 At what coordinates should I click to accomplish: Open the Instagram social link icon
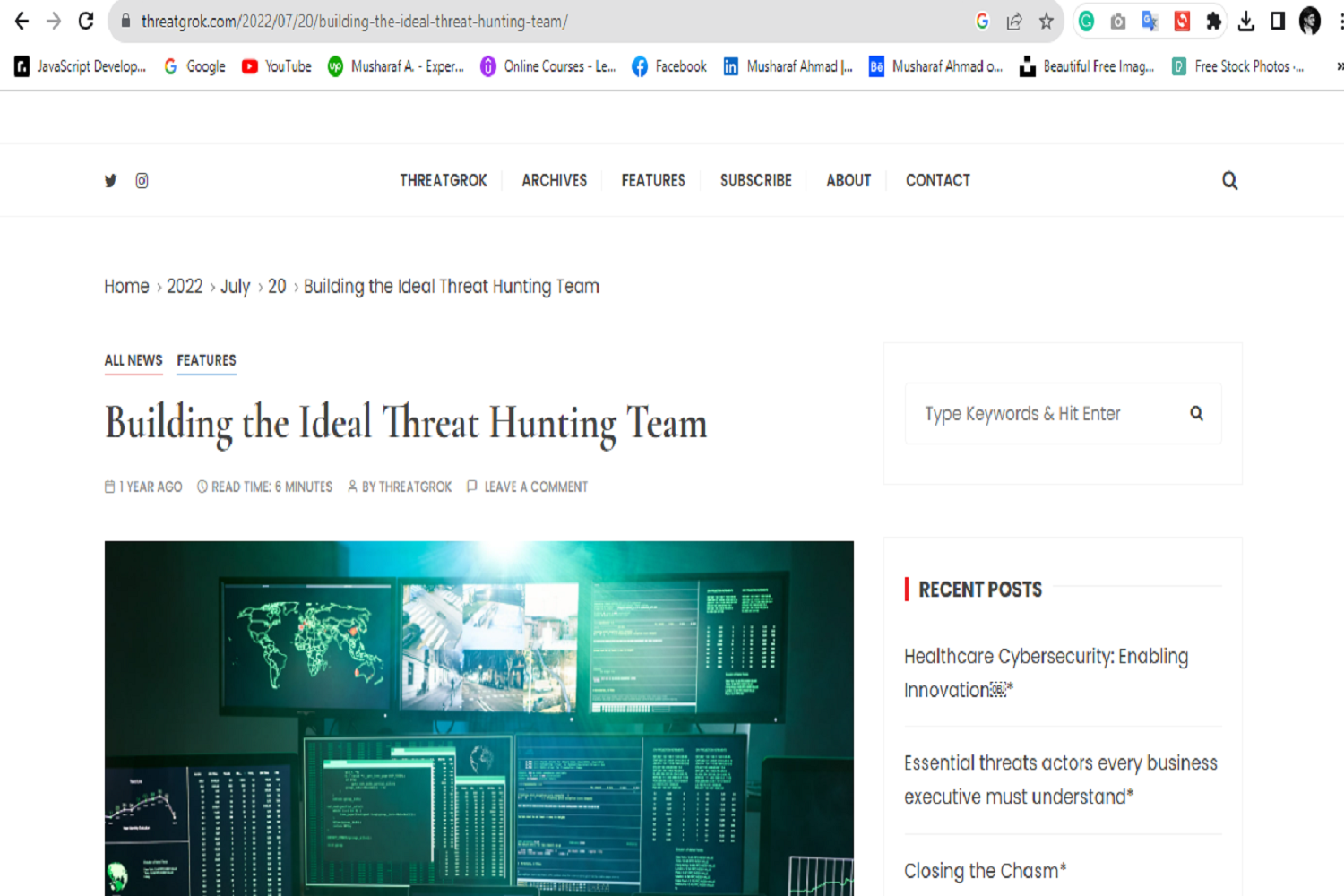point(142,181)
